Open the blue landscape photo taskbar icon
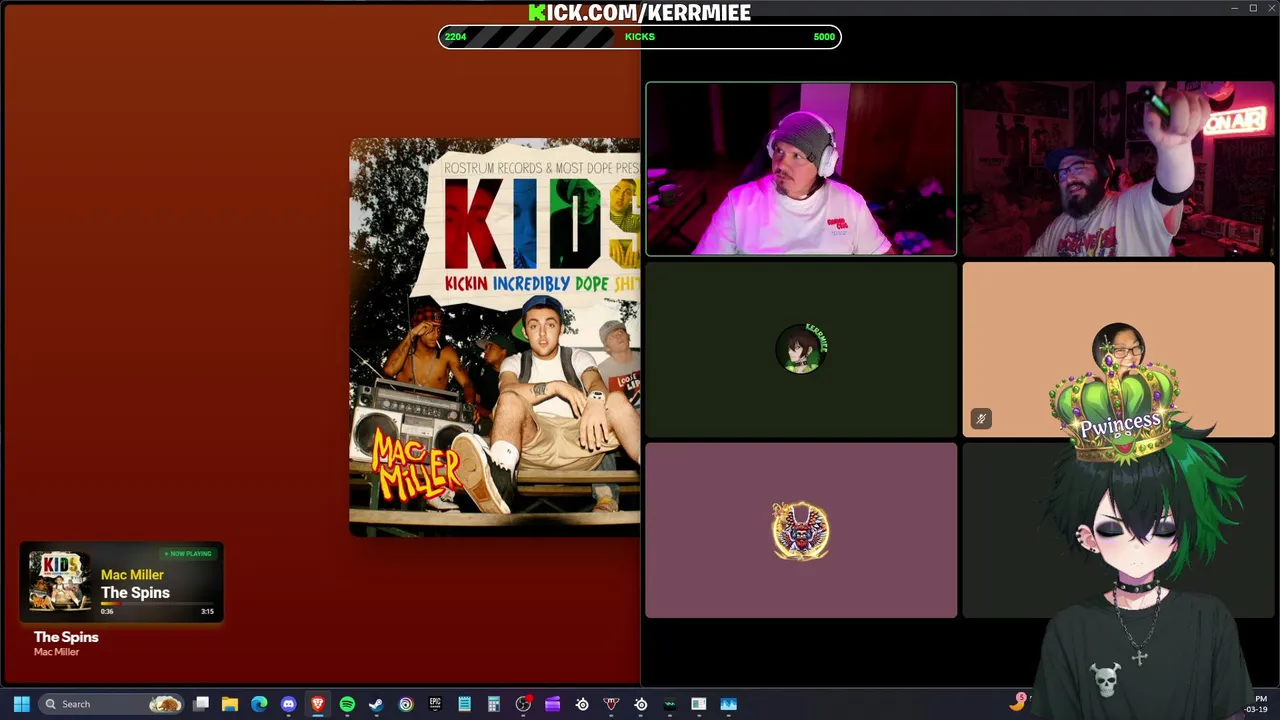1280x720 pixels. [728, 704]
